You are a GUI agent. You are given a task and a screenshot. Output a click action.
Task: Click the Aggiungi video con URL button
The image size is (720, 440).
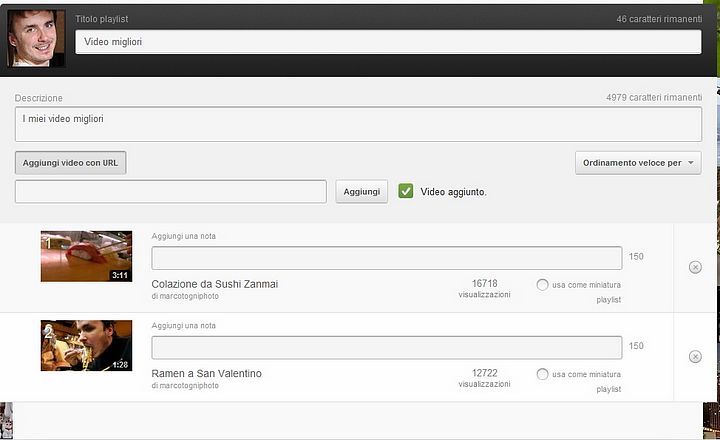pos(70,163)
